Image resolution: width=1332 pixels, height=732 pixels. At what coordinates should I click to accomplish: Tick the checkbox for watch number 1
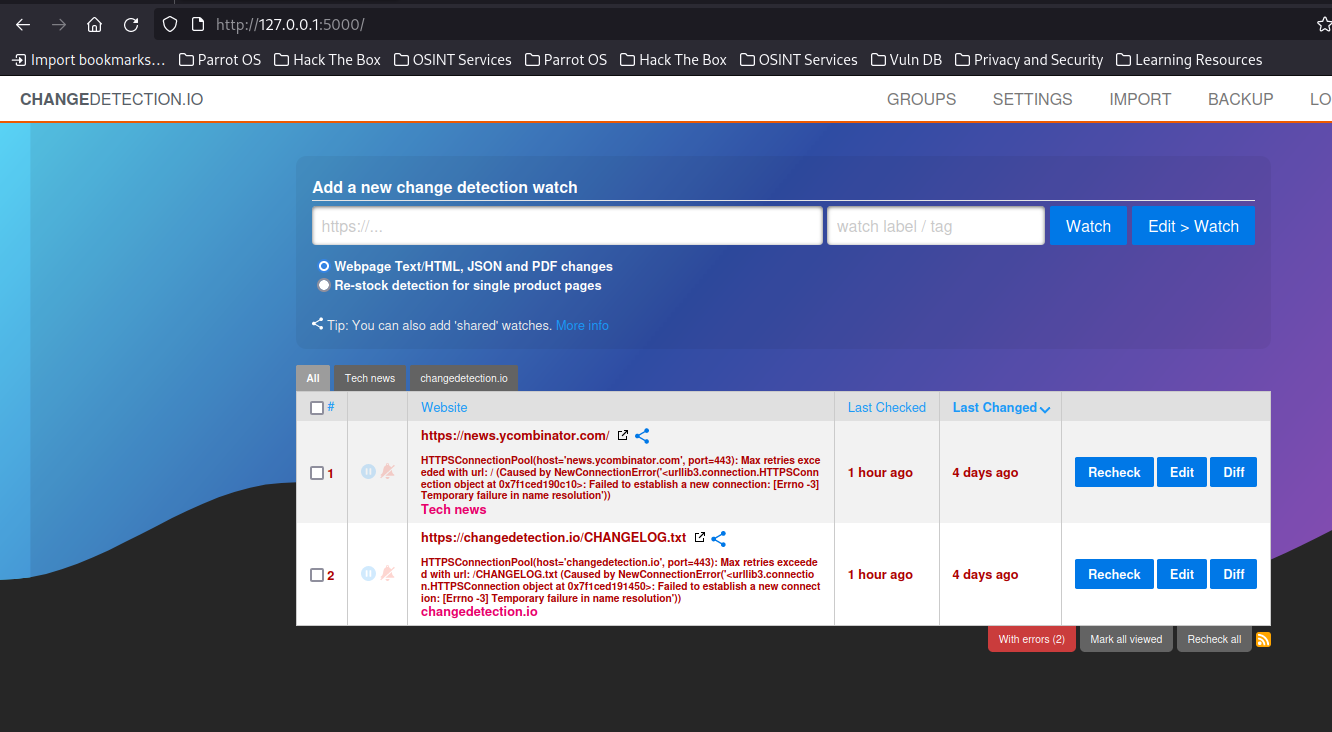click(x=317, y=473)
